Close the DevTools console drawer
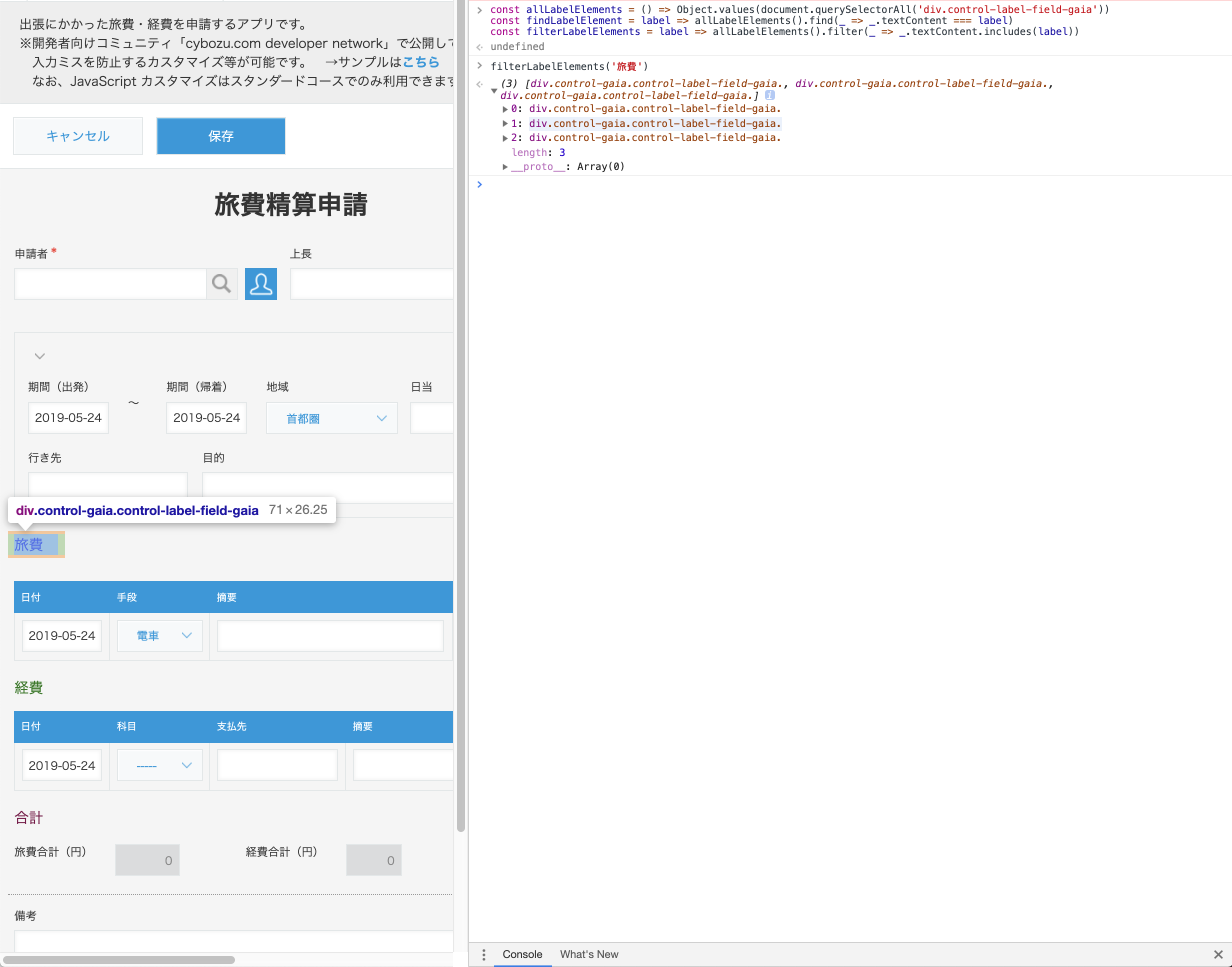The width and height of the screenshot is (1232, 967). (x=1218, y=954)
